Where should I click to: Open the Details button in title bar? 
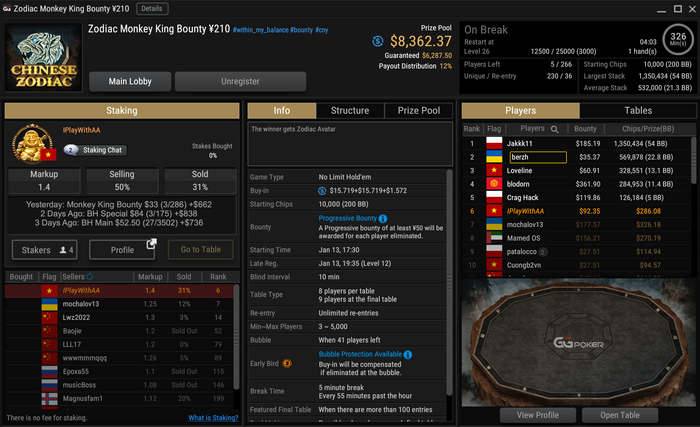point(152,8)
